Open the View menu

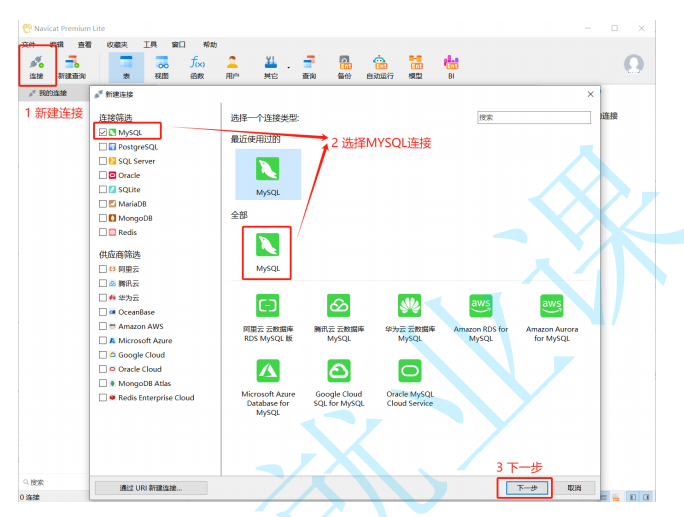[x=85, y=45]
